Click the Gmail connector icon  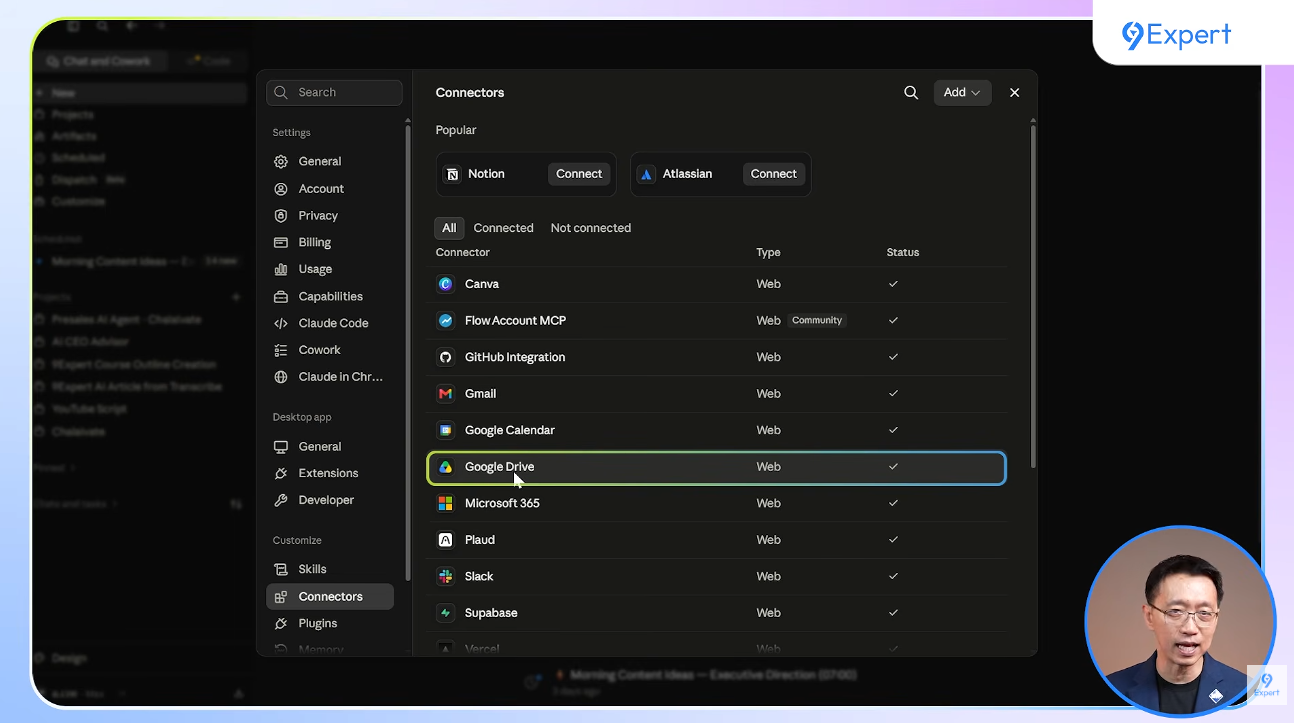coord(446,394)
